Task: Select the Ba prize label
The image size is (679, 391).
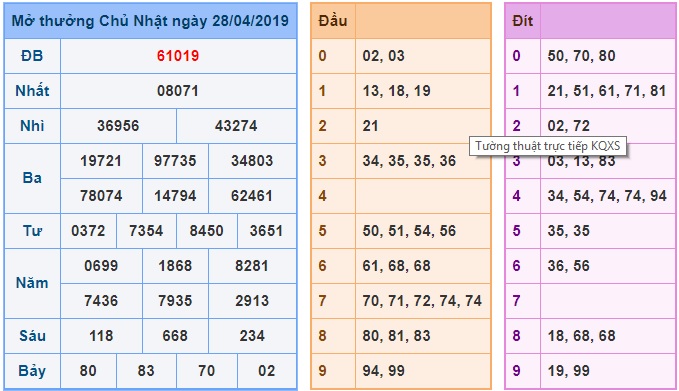Action: pyautogui.click(x=32, y=178)
